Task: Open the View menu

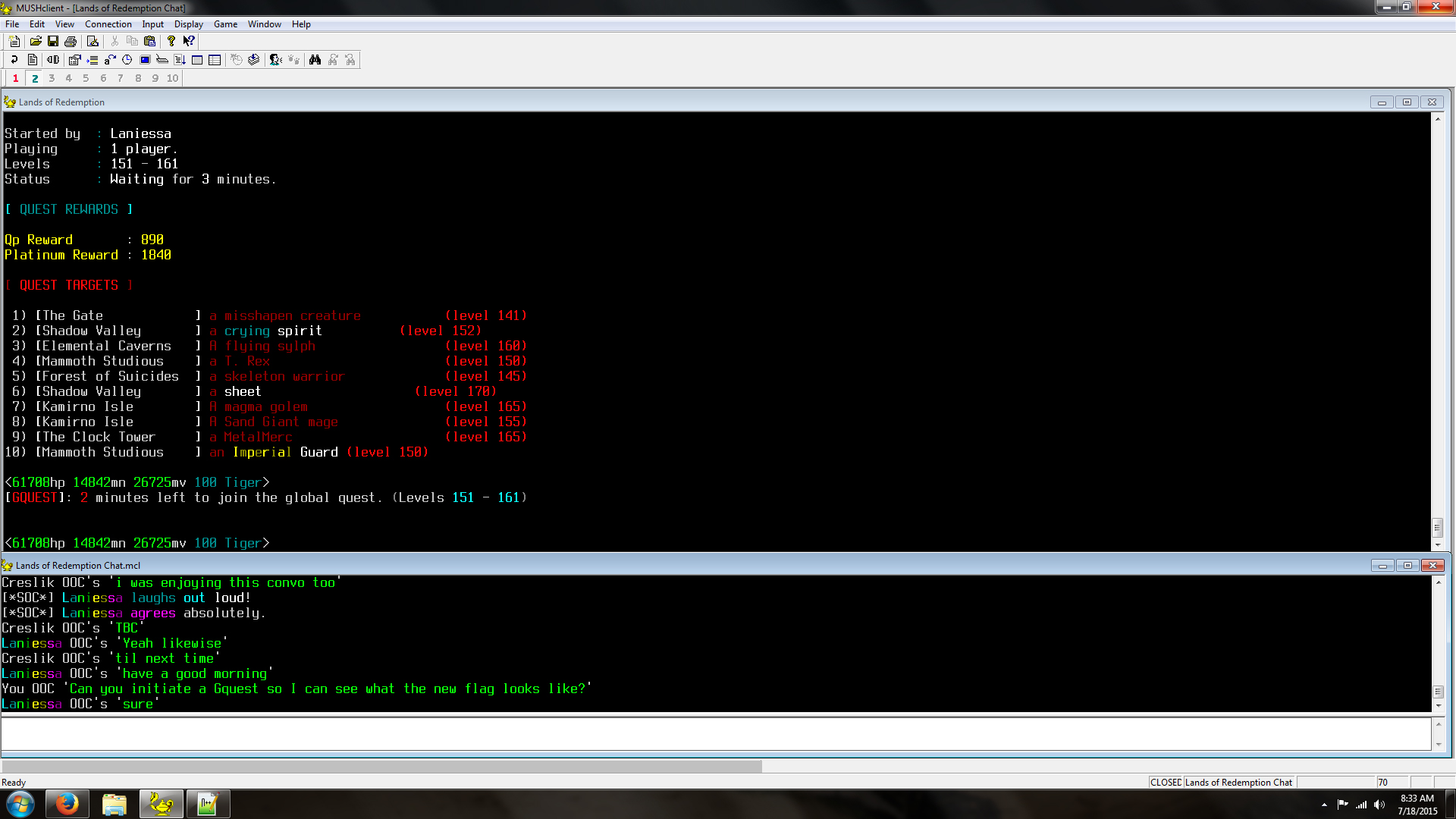Action: [x=64, y=24]
